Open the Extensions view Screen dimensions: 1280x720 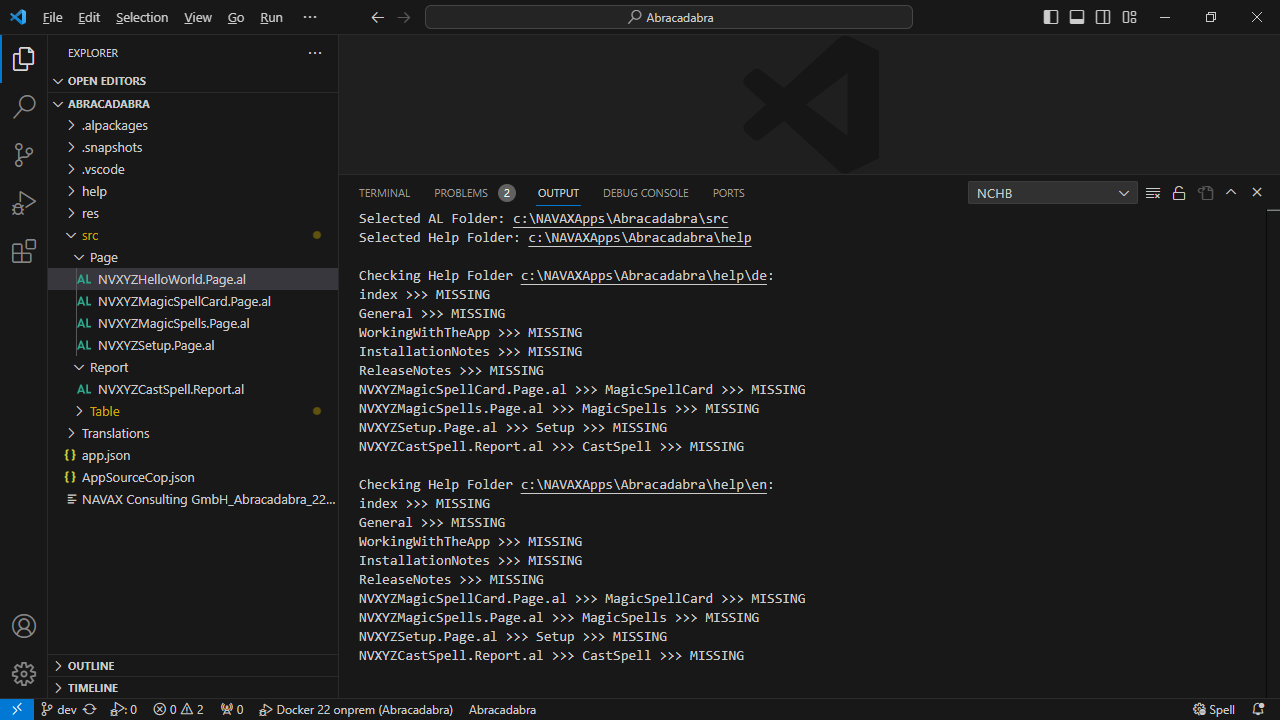(24, 252)
